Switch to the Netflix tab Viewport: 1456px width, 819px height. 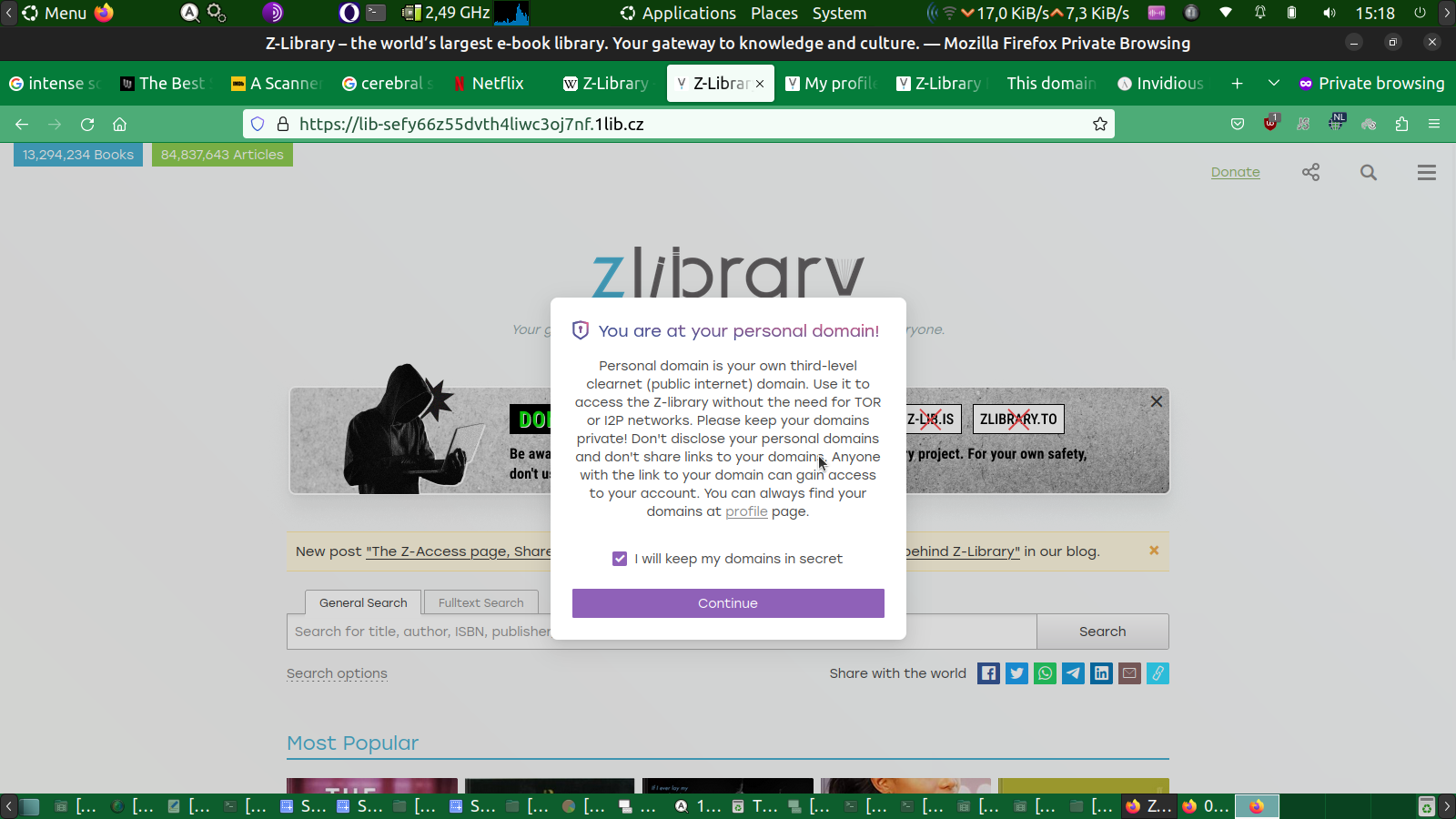498,83
